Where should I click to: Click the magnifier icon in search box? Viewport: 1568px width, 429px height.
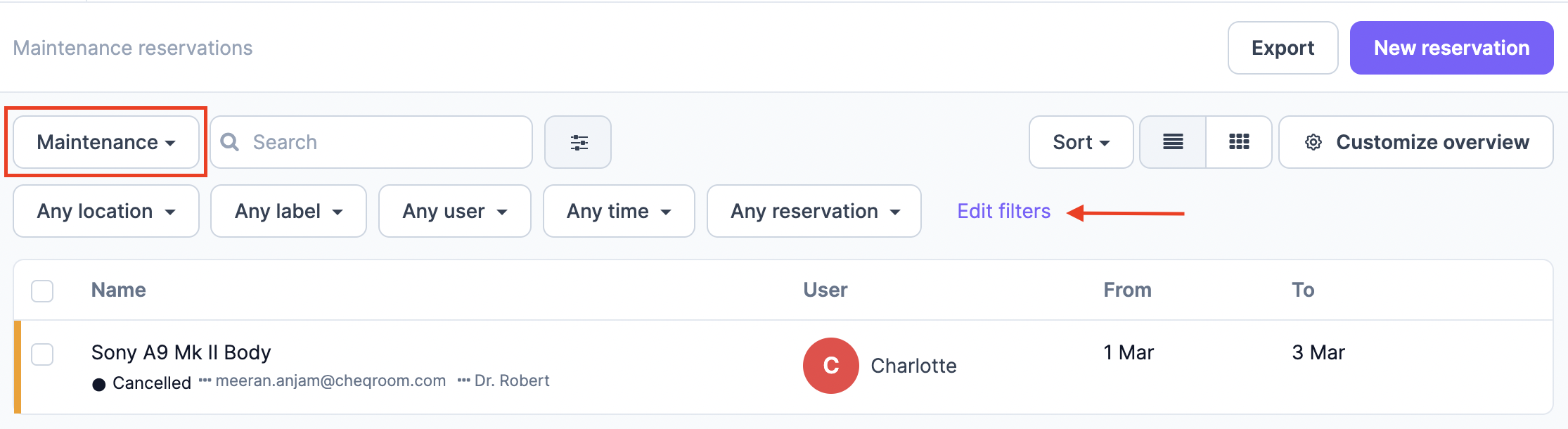230,142
